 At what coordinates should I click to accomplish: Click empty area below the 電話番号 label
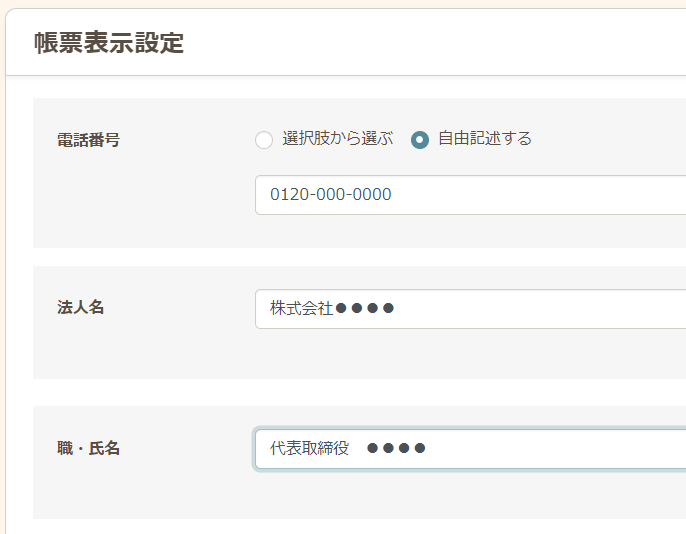coord(100,200)
